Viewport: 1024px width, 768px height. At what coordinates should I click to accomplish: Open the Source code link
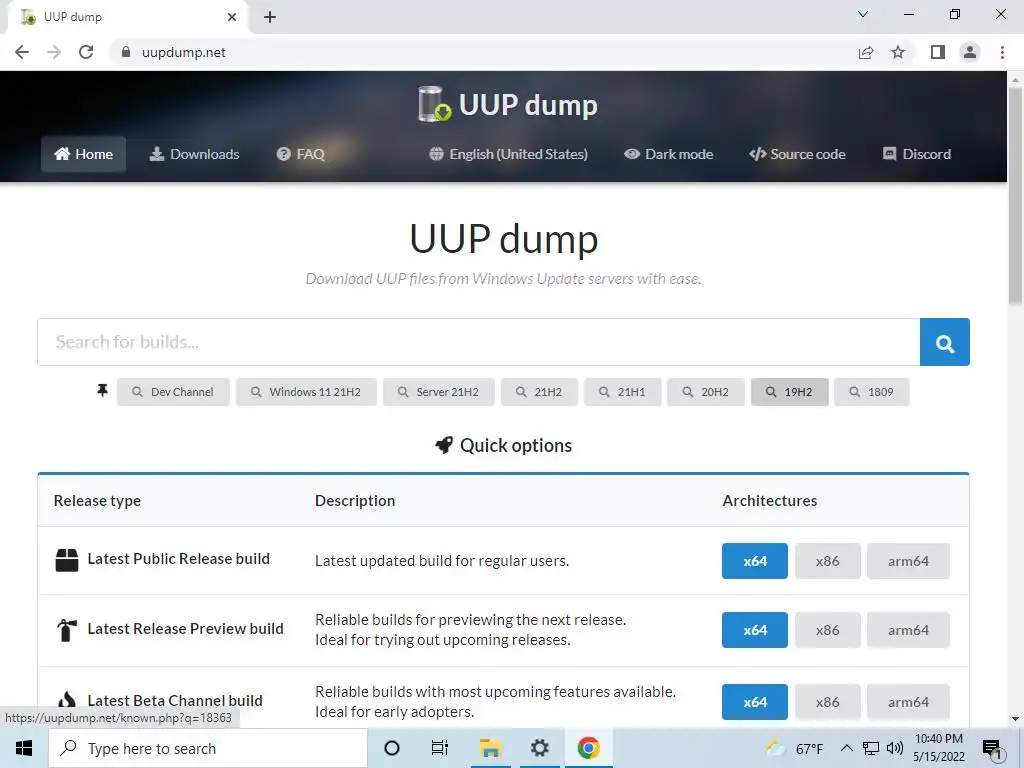(797, 154)
